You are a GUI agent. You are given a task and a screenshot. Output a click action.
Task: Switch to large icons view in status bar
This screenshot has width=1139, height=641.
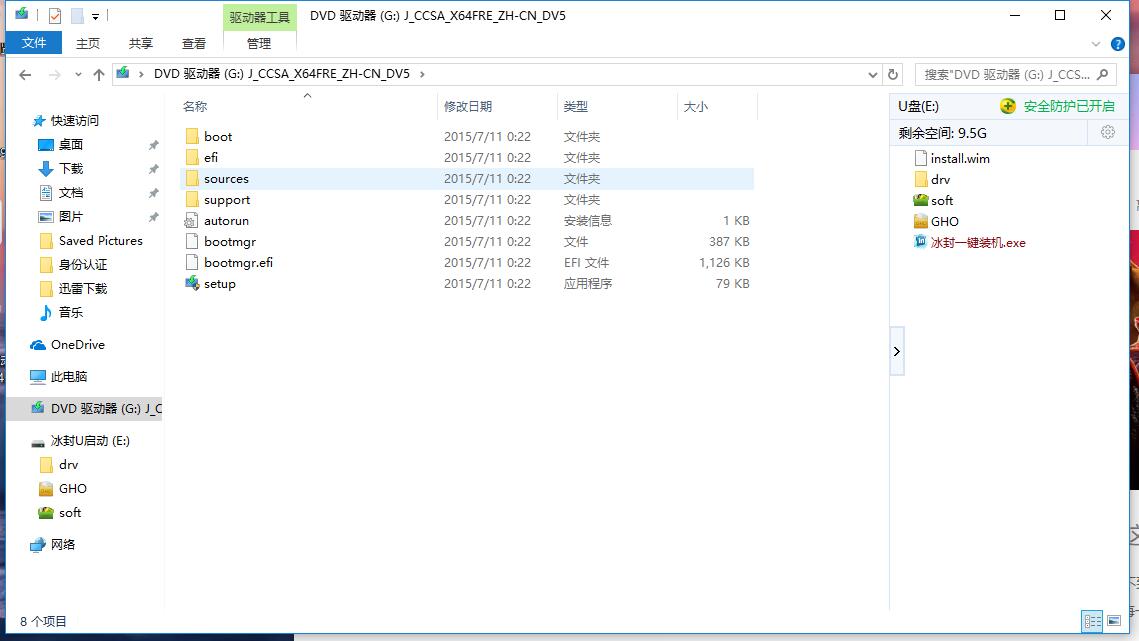point(1114,622)
